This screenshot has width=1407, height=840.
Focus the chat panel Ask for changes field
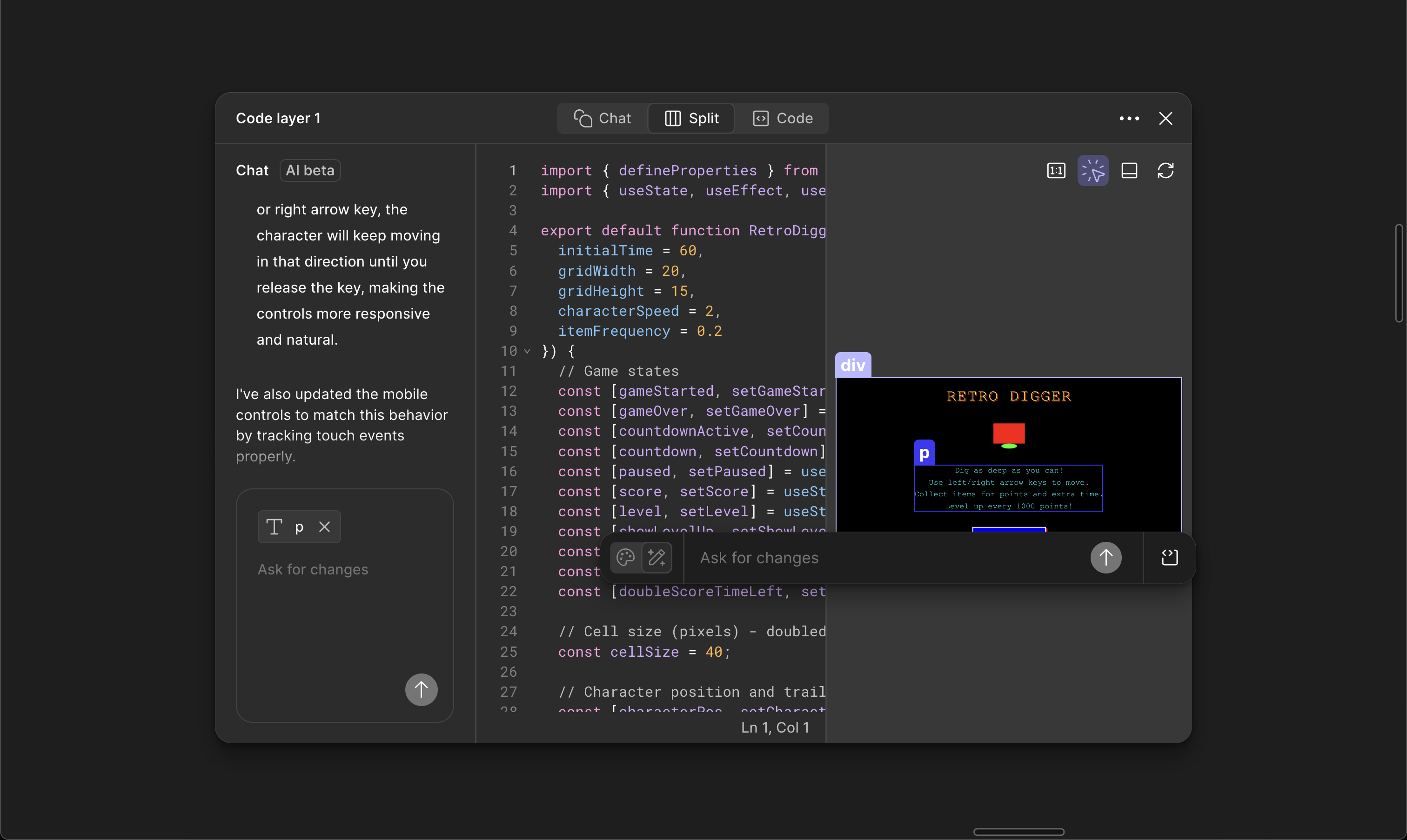coord(344,569)
